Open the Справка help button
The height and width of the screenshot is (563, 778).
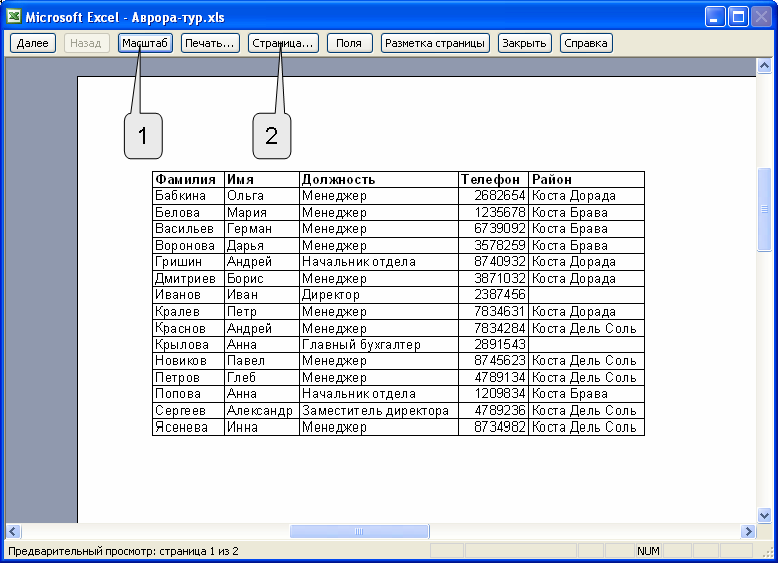click(x=586, y=43)
